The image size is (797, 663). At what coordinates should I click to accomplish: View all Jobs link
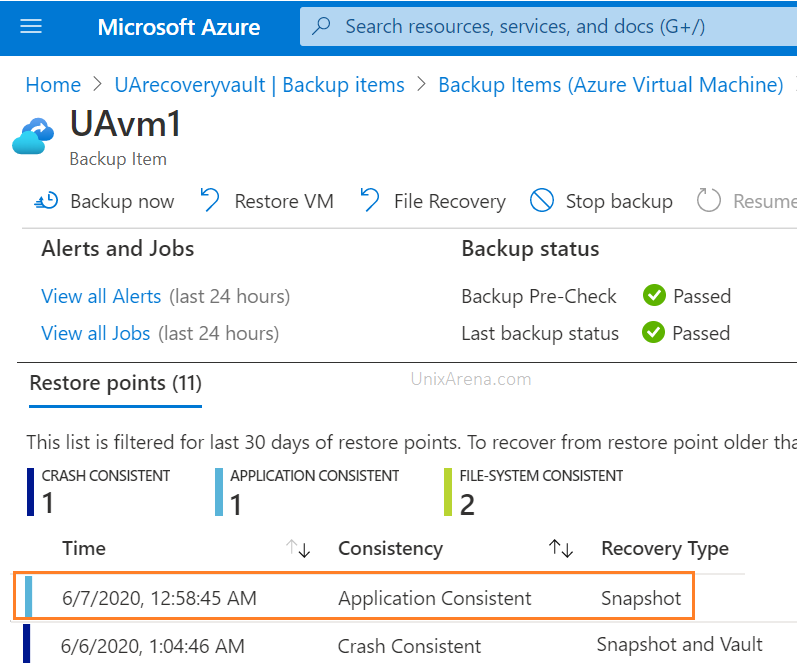click(x=96, y=334)
